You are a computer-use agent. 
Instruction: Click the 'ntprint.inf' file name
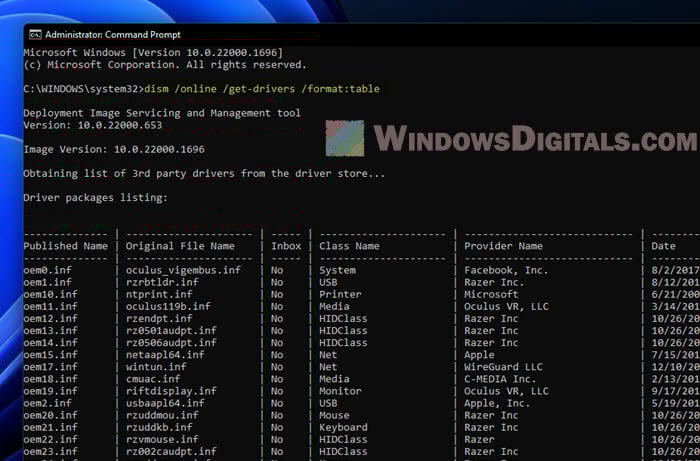click(x=159, y=294)
